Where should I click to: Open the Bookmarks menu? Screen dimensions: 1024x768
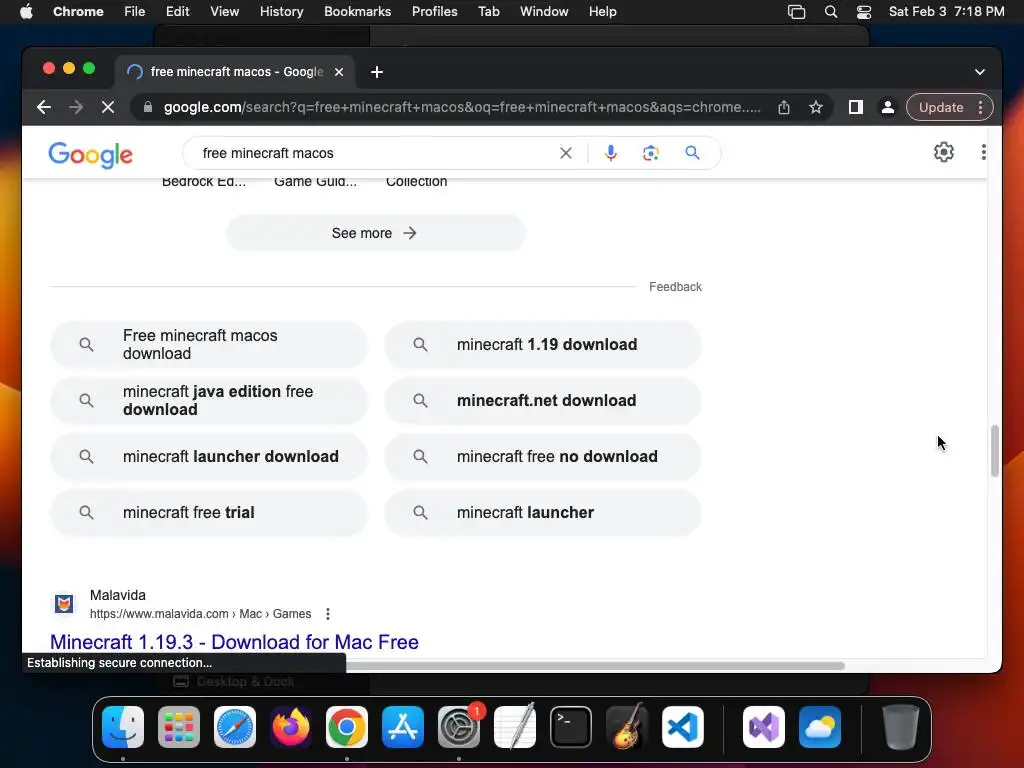pos(357,12)
